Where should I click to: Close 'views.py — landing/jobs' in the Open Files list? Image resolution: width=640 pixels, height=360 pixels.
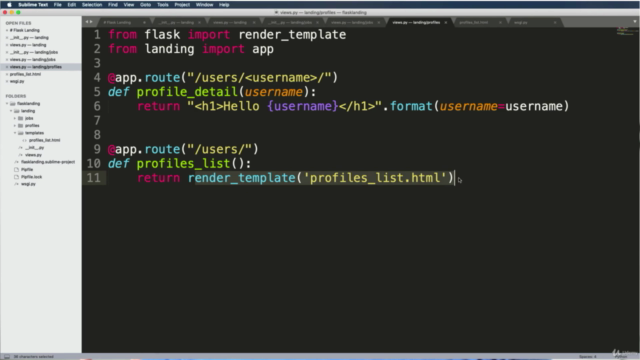click(x=7, y=60)
